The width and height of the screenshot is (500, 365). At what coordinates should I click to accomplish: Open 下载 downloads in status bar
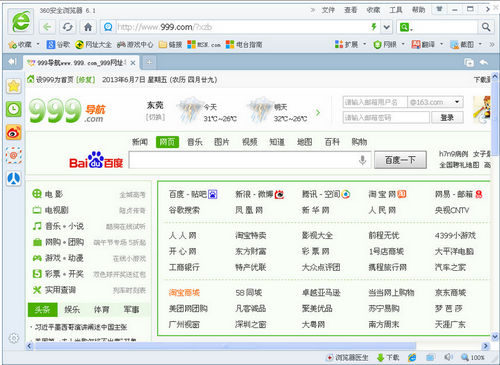coord(388,358)
